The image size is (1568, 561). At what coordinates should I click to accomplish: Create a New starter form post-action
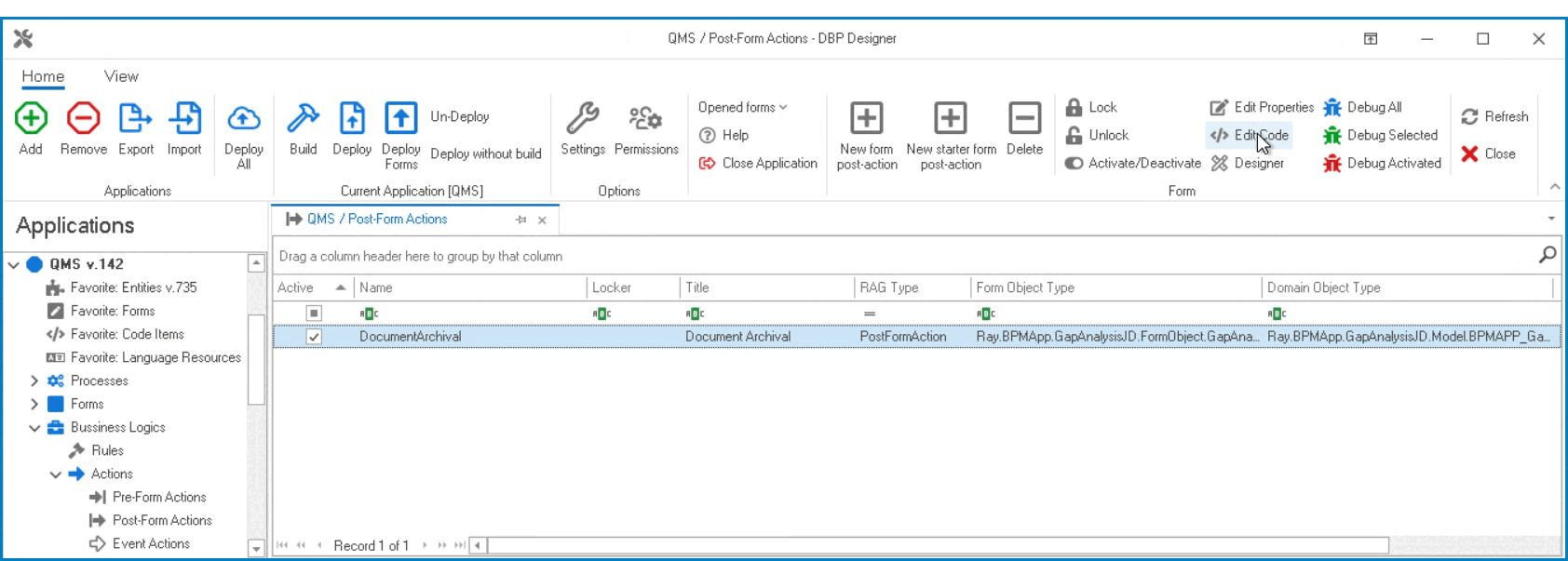(x=951, y=136)
